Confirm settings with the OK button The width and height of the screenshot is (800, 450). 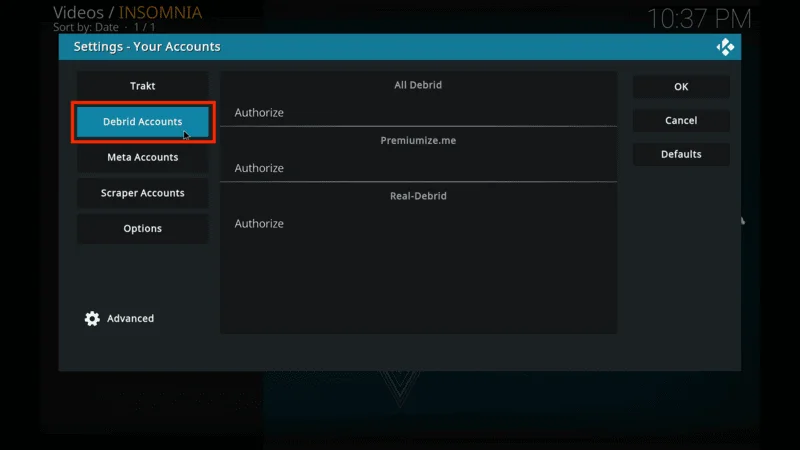pos(681,87)
